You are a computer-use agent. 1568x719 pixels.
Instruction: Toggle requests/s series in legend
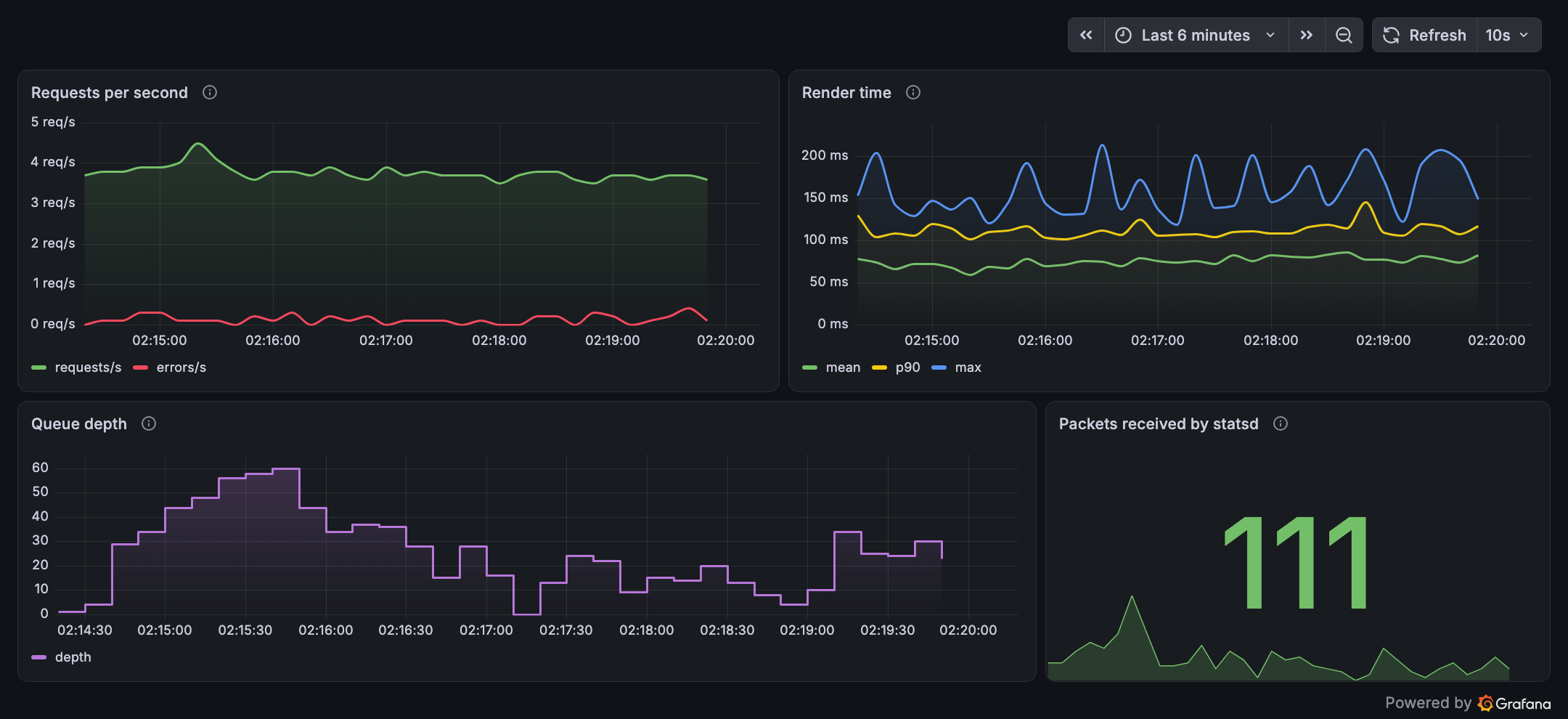pos(88,367)
